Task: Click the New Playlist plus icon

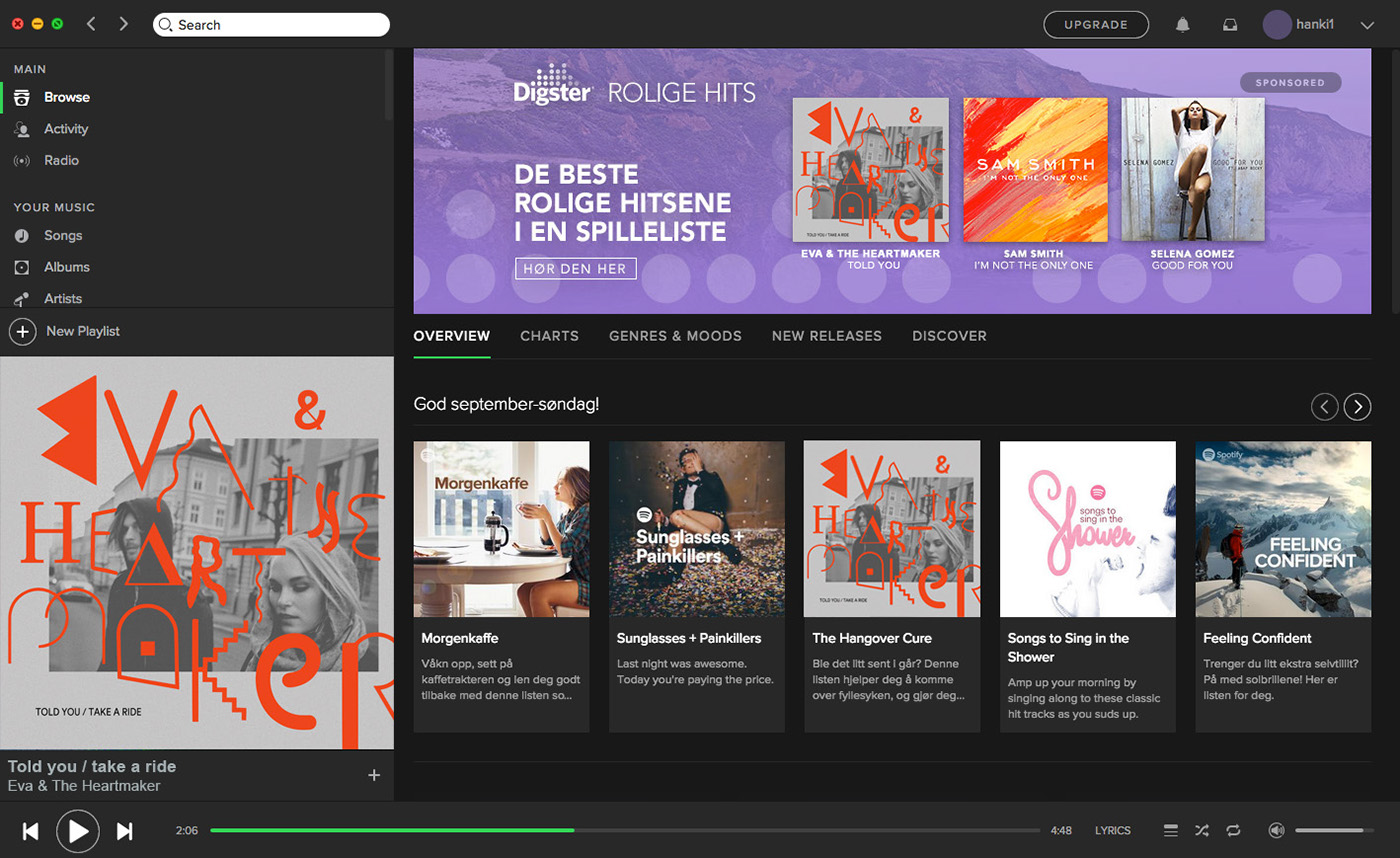Action: 22,331
